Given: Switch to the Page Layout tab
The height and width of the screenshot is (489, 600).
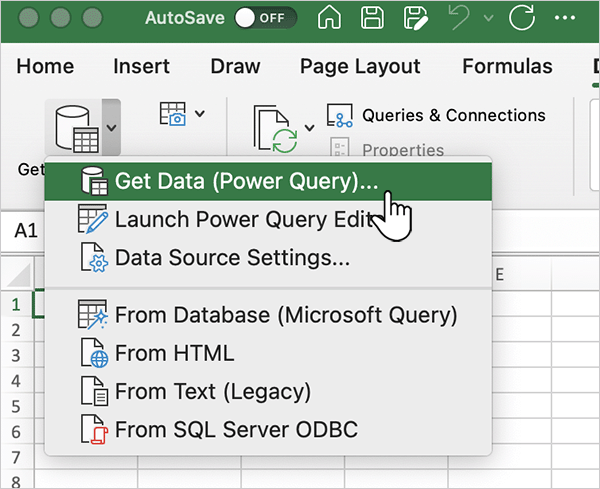Looking at the screenshot, I should coord(360,67).
